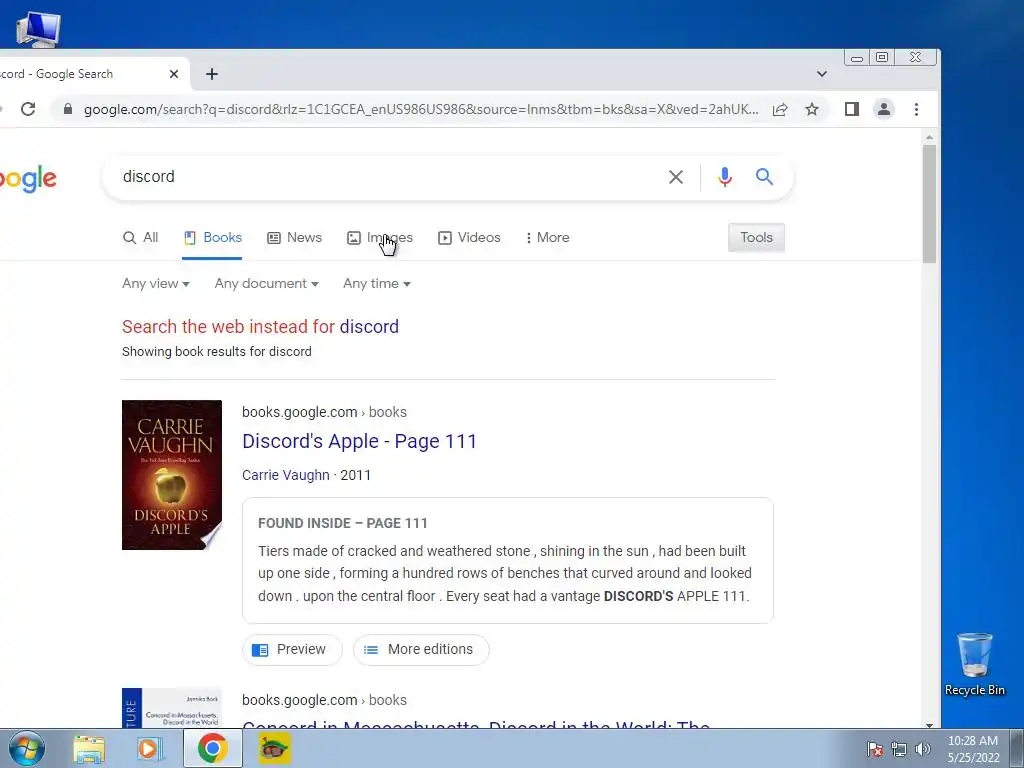
Task: Click the scrollbar down arrow
Action: coord(929,724)
